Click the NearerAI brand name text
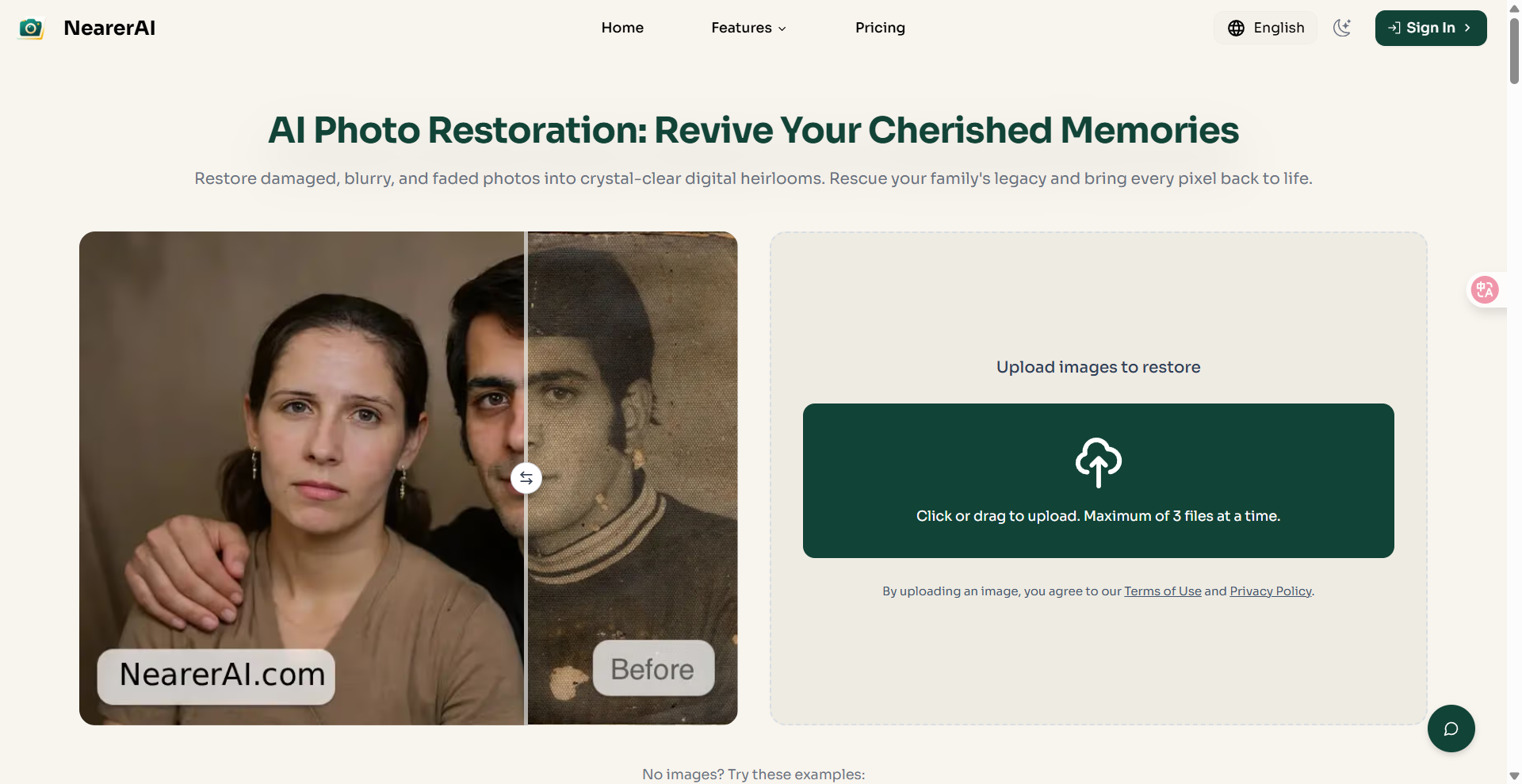Viewport: 1522px width, 784px height. [109, 28]
